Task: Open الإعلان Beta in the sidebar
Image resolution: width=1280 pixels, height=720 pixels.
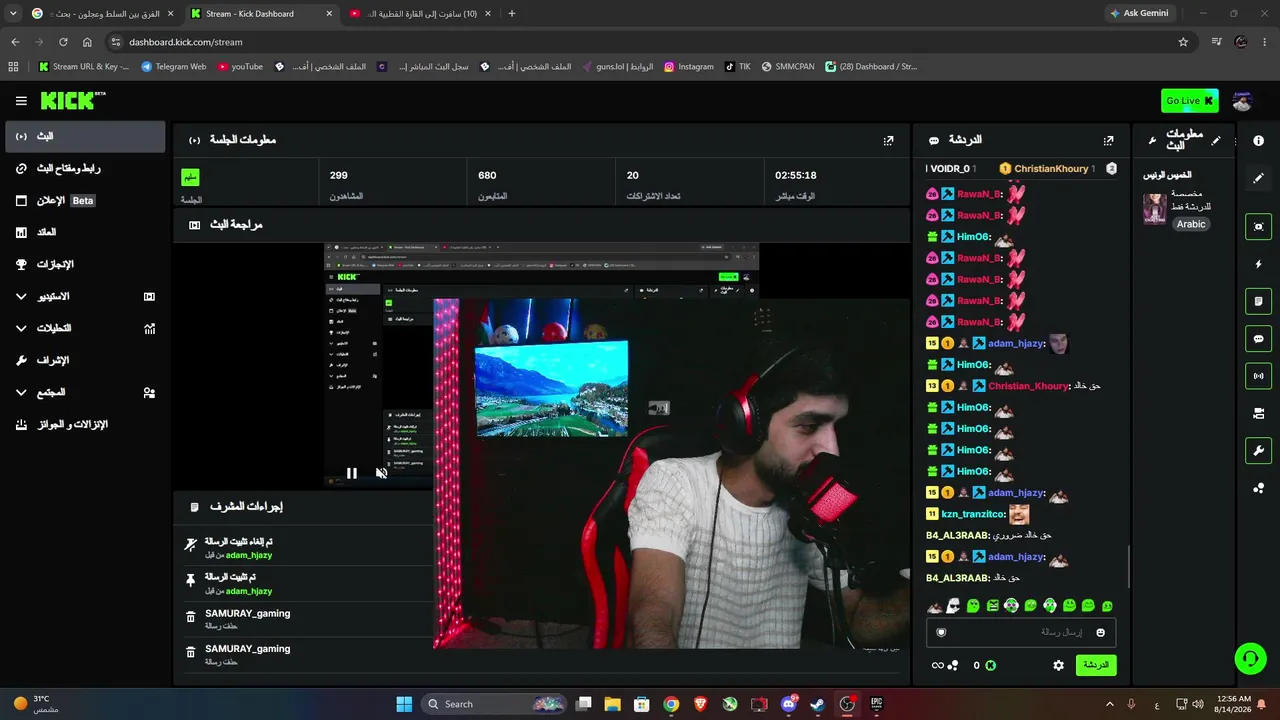Action: (85, 200)
